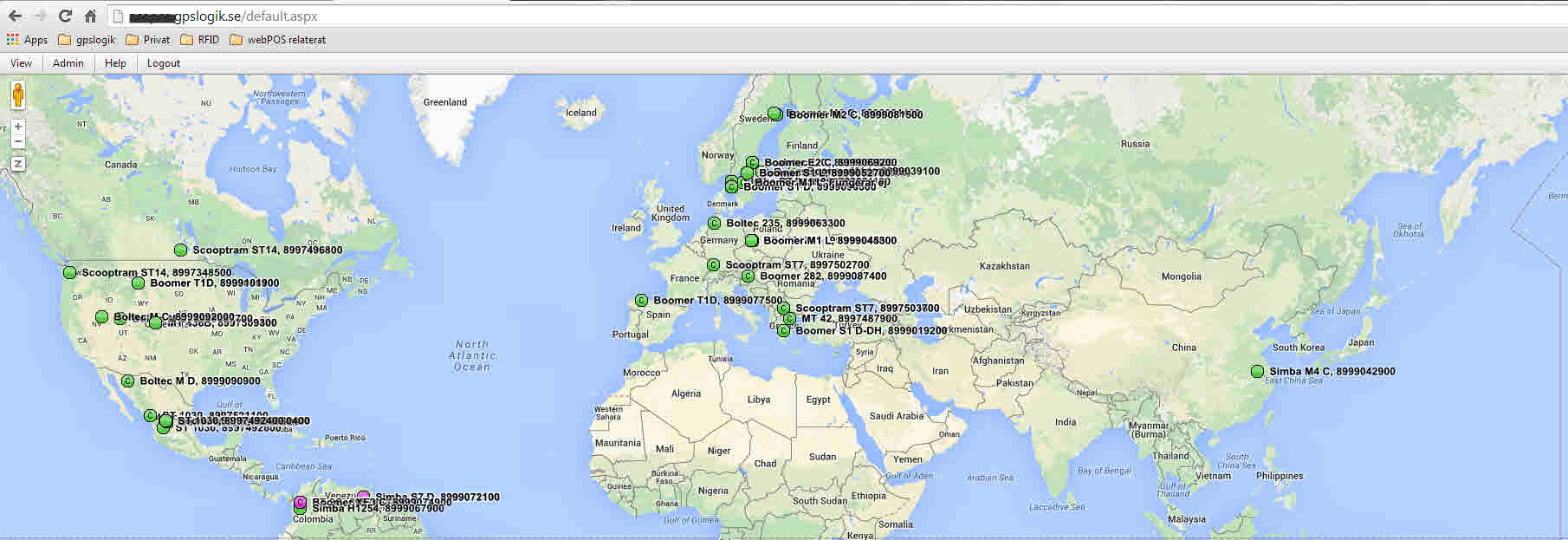
Task: Click the Boomer M2 C marker in Sweden
Action: [x=774, y=114]
